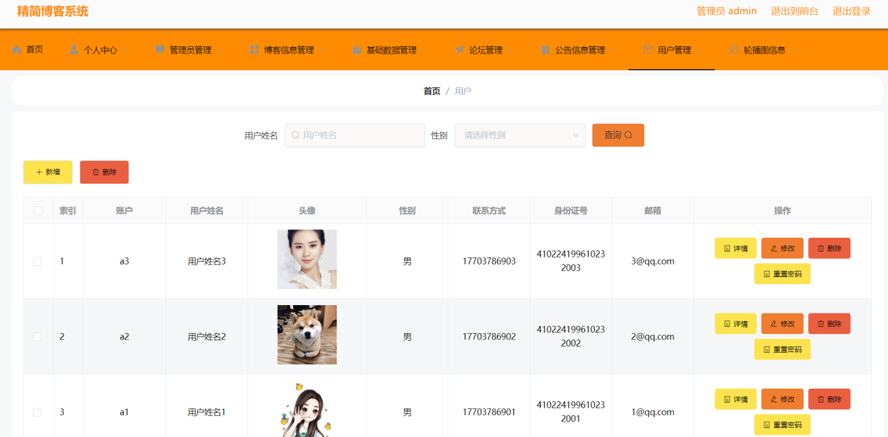Image resolution: width=888 pixels, height=437 pixels.
Task: Click the chat icon beside 管理员管理
Action: 160,50
